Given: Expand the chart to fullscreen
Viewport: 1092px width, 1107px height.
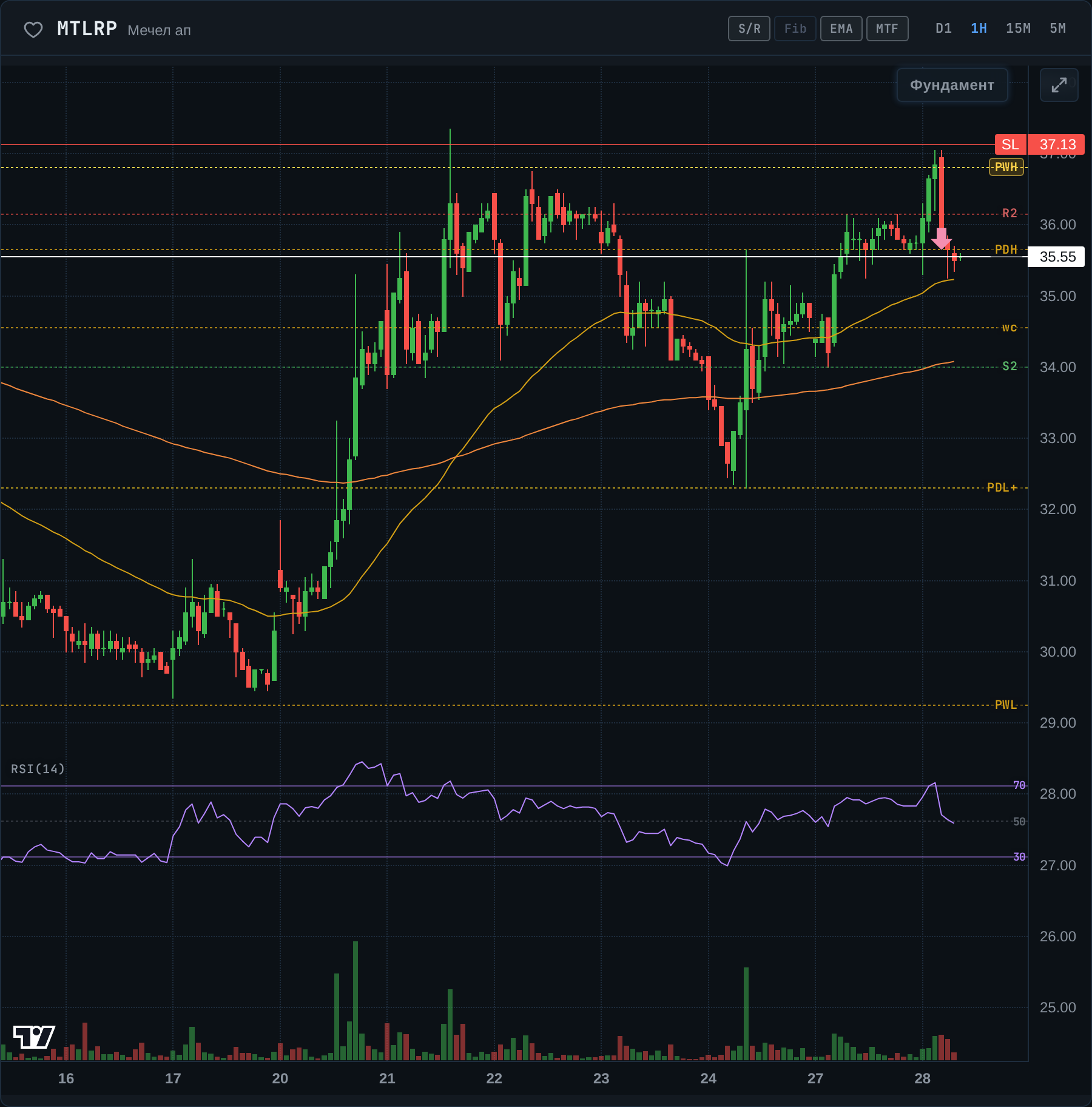Looking at the screenshot, I should click(x=1059, y=85).
